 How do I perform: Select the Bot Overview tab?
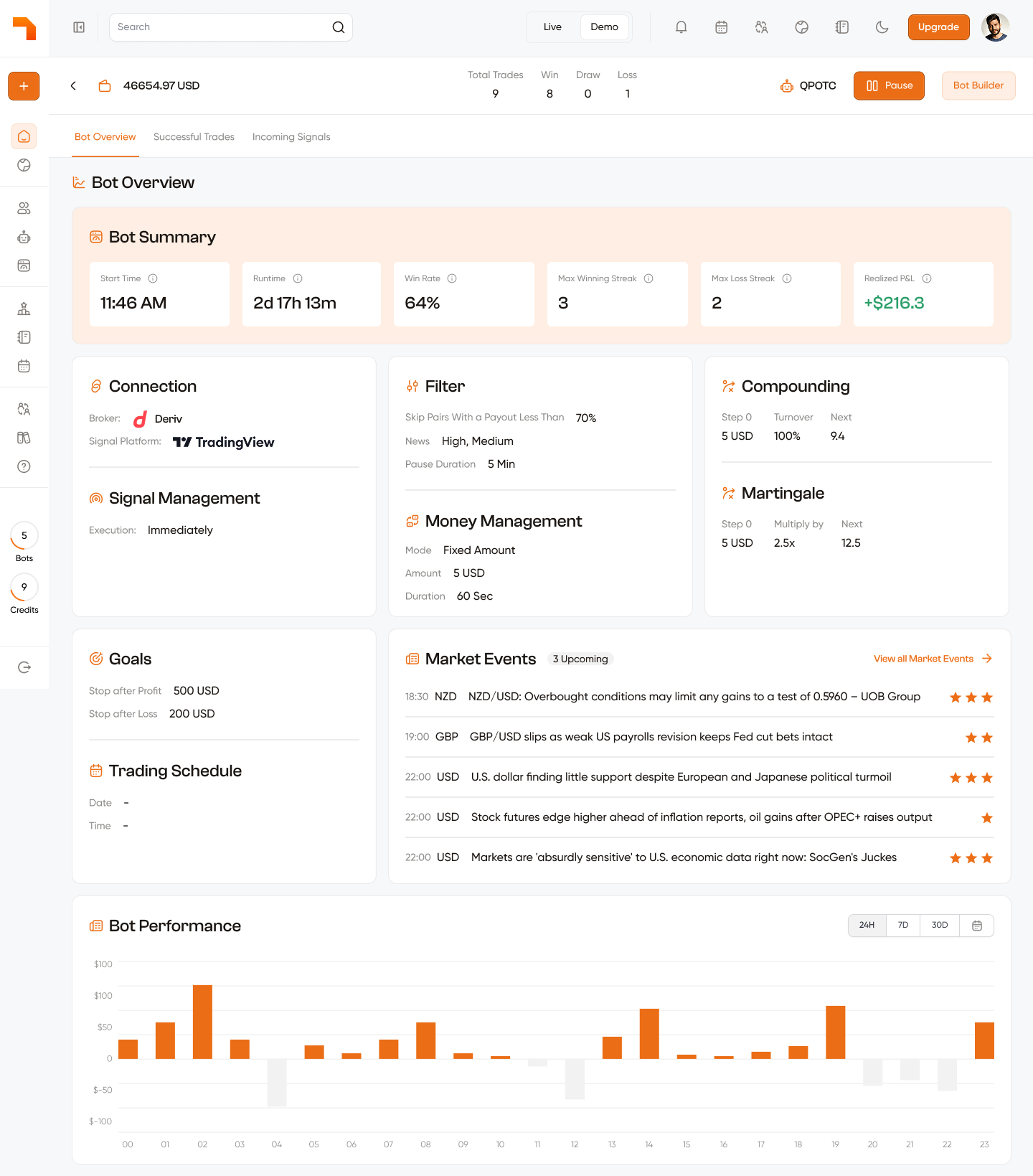pos(105,137)
